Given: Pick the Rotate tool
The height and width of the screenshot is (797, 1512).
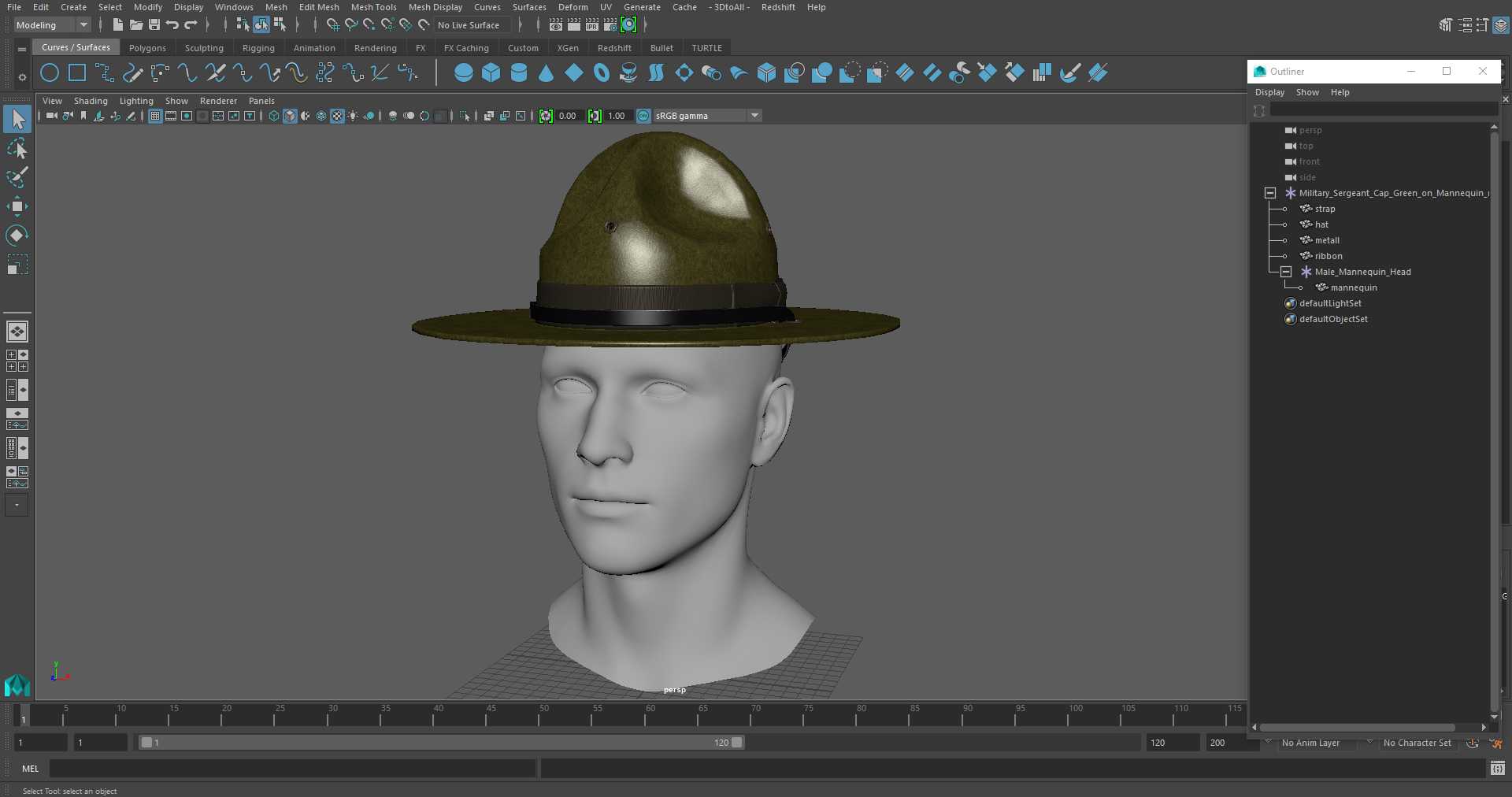Looking at the screenshot, I should tap(17, 235).
